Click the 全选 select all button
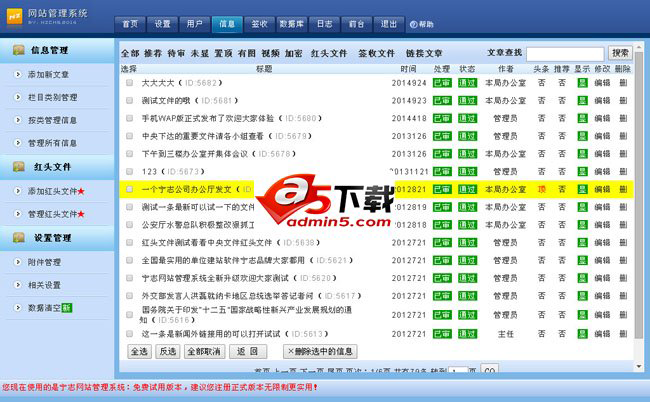Screen dimensions: 650x402 139,351
